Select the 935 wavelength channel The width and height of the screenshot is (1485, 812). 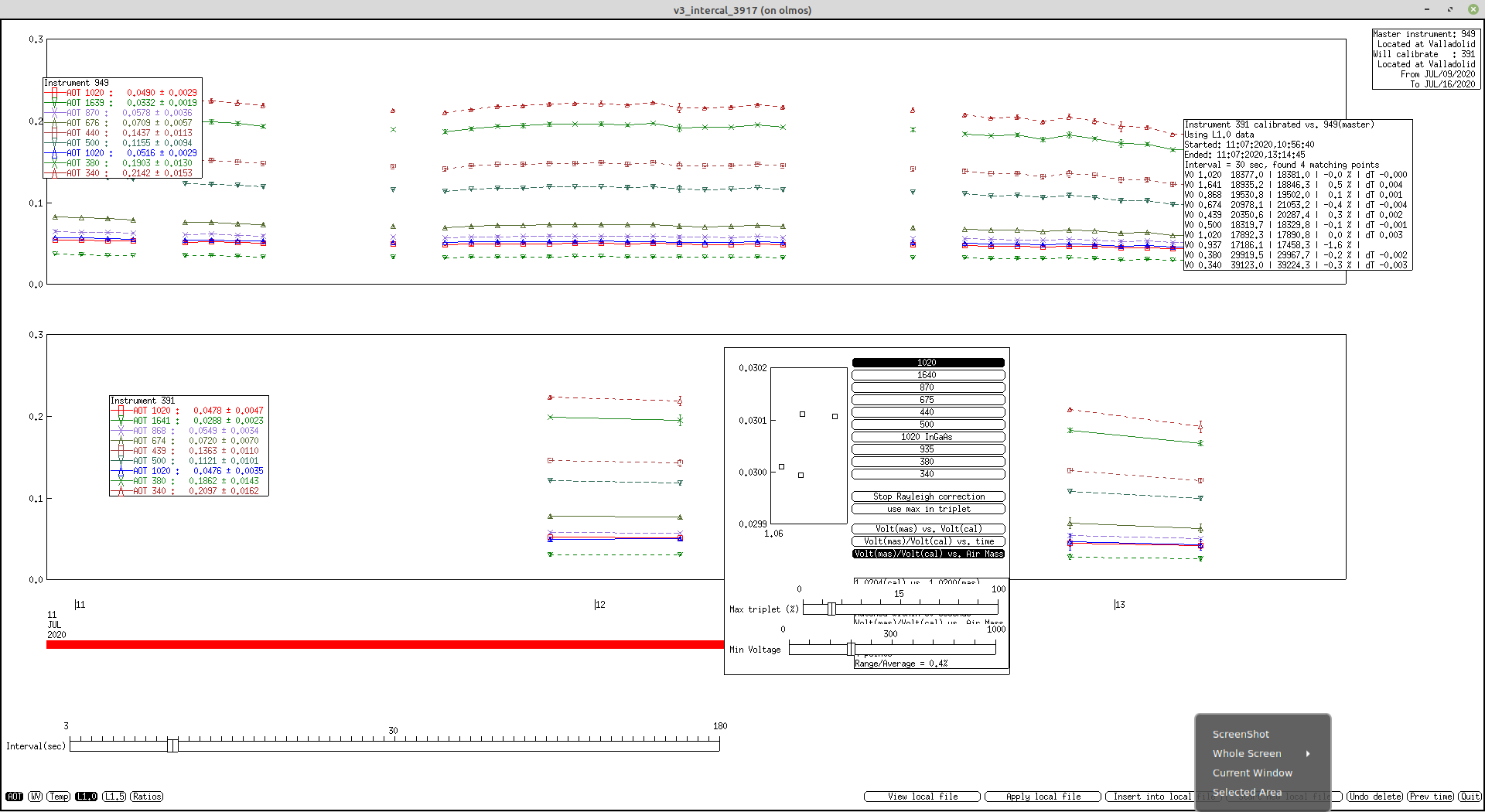(x=928, y=449)
